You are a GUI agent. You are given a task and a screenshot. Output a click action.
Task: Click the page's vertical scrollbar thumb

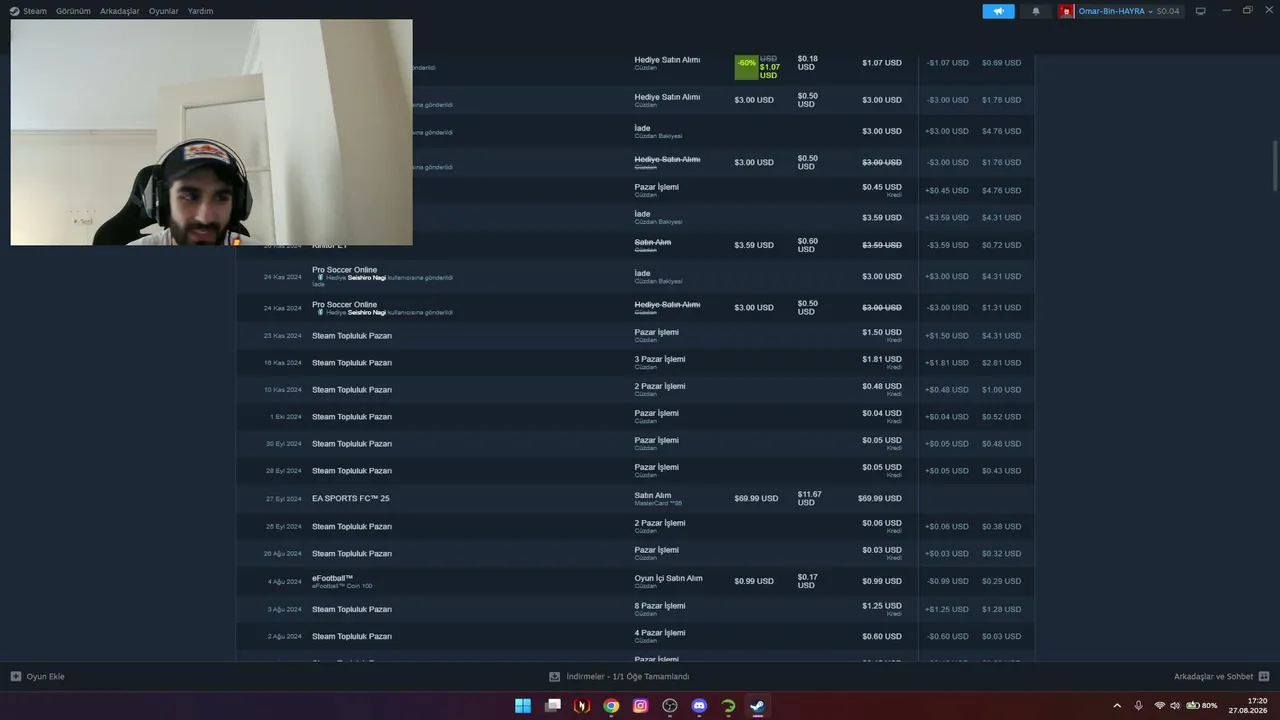(1275, 165)
